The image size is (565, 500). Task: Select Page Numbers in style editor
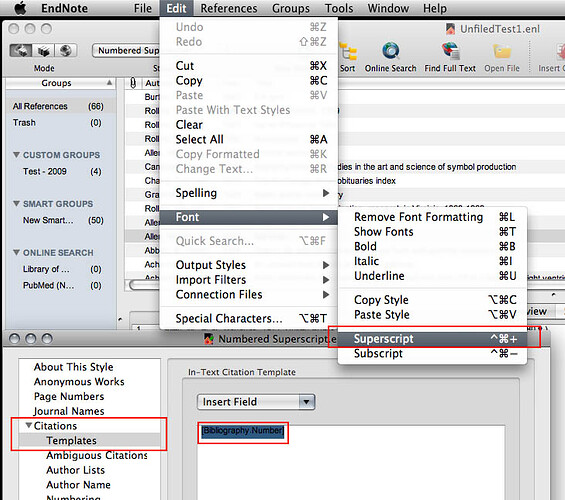pyautogui.click(x=69, y=396)
